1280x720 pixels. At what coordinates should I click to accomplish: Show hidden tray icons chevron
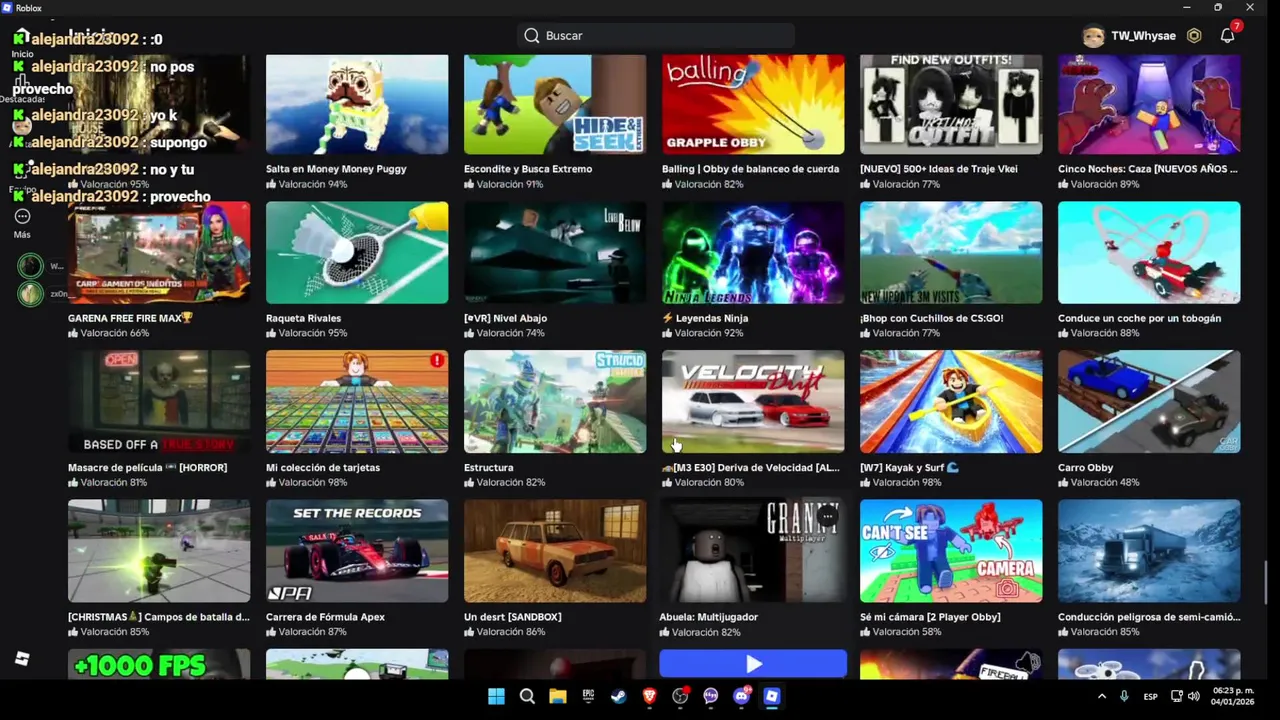(x=1102, y=696)
